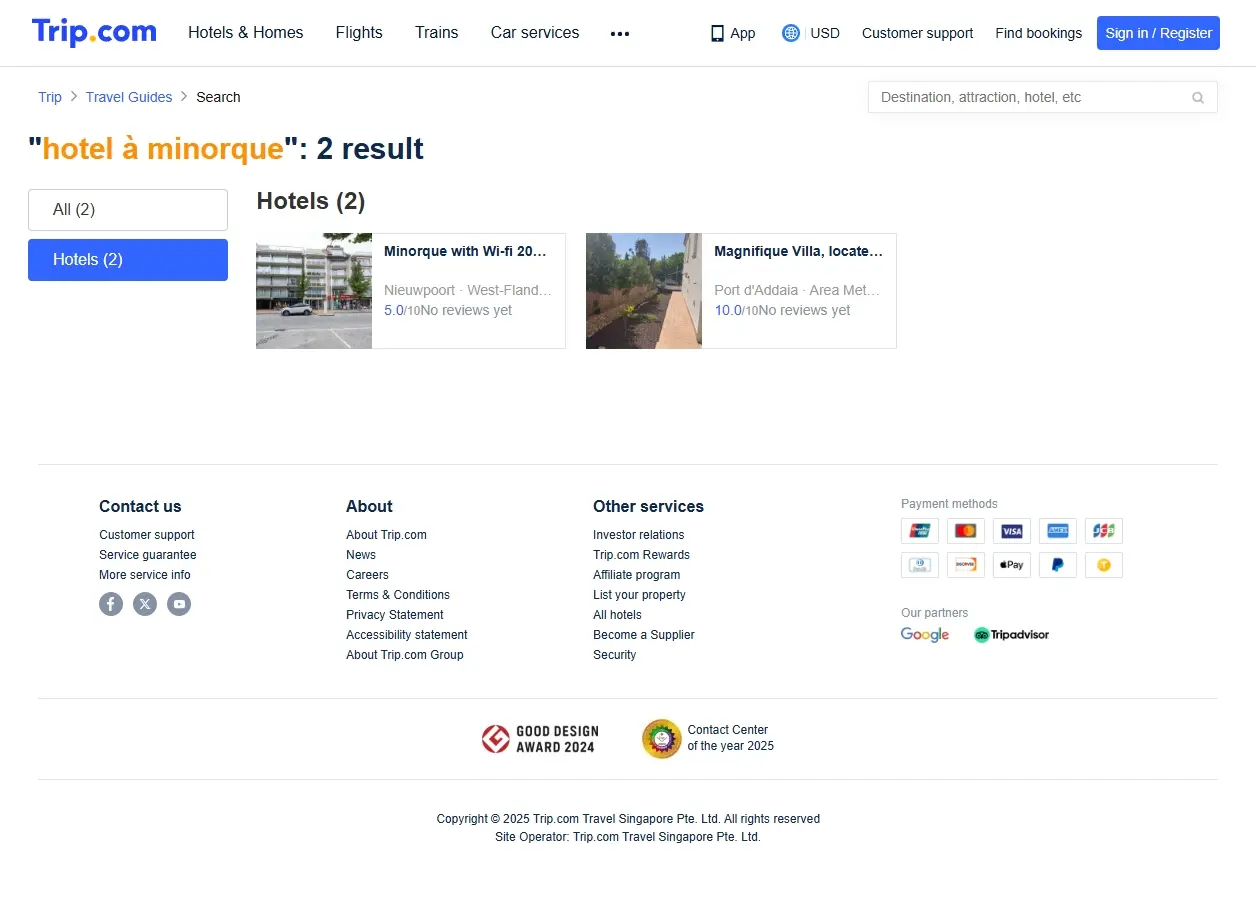Viewport: 1256px width, 921px height.
Task: Click the search magnifier icon
Action: coord(1198,98)
